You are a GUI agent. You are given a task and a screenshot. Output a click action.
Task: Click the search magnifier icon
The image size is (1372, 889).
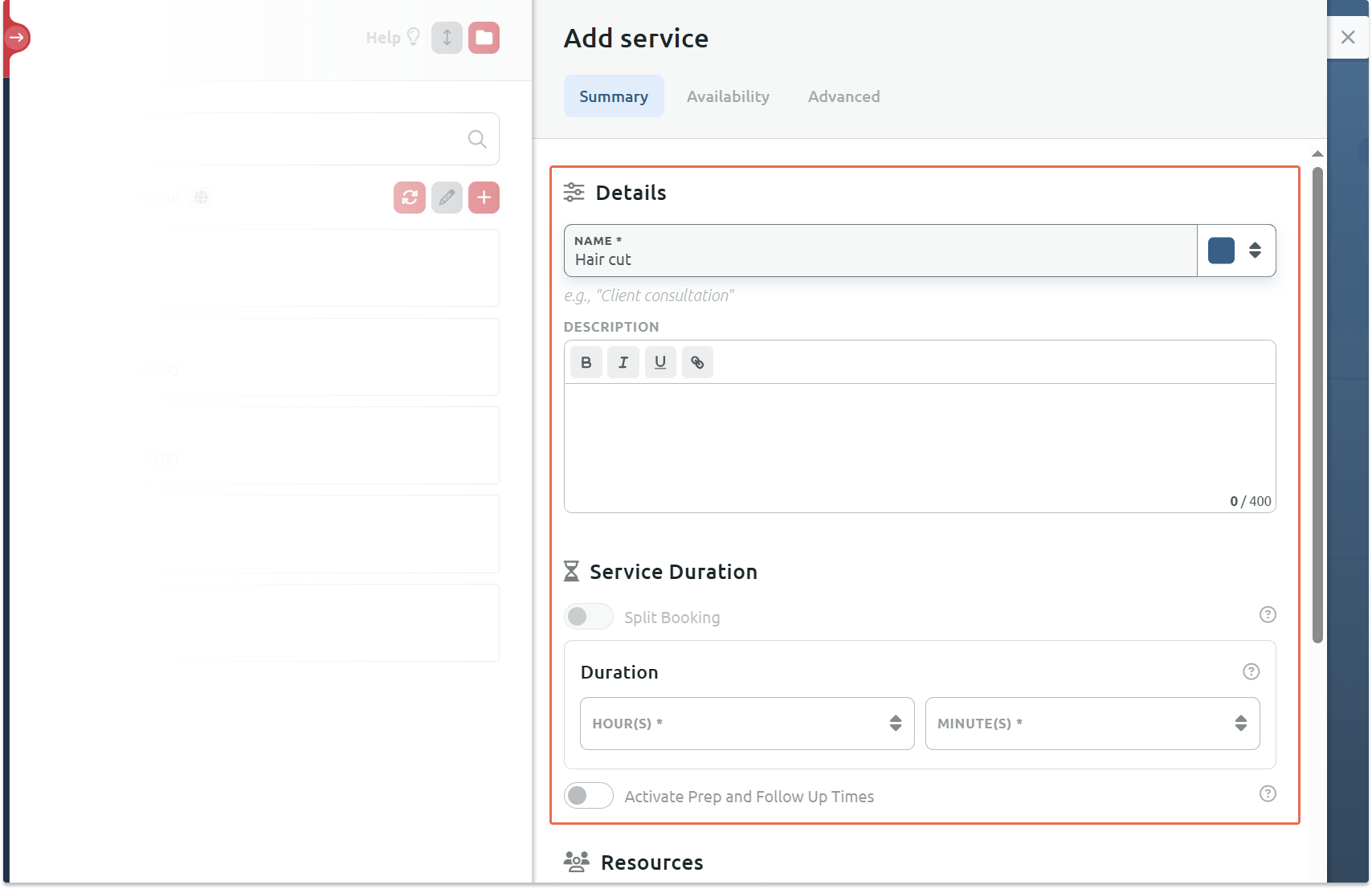[x=477, y=139]
